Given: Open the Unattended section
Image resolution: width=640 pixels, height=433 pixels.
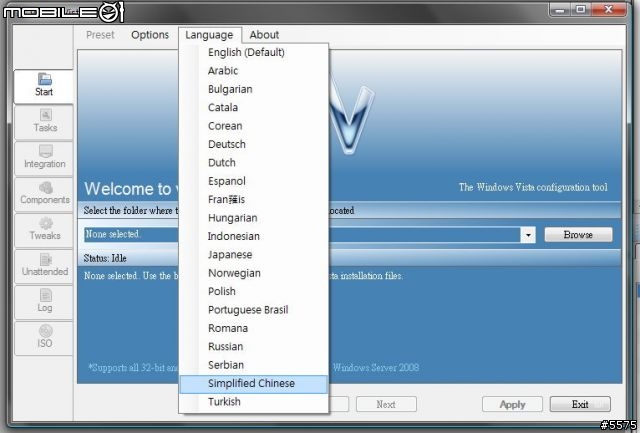Looking at the screenshot, I should point(44,266).
